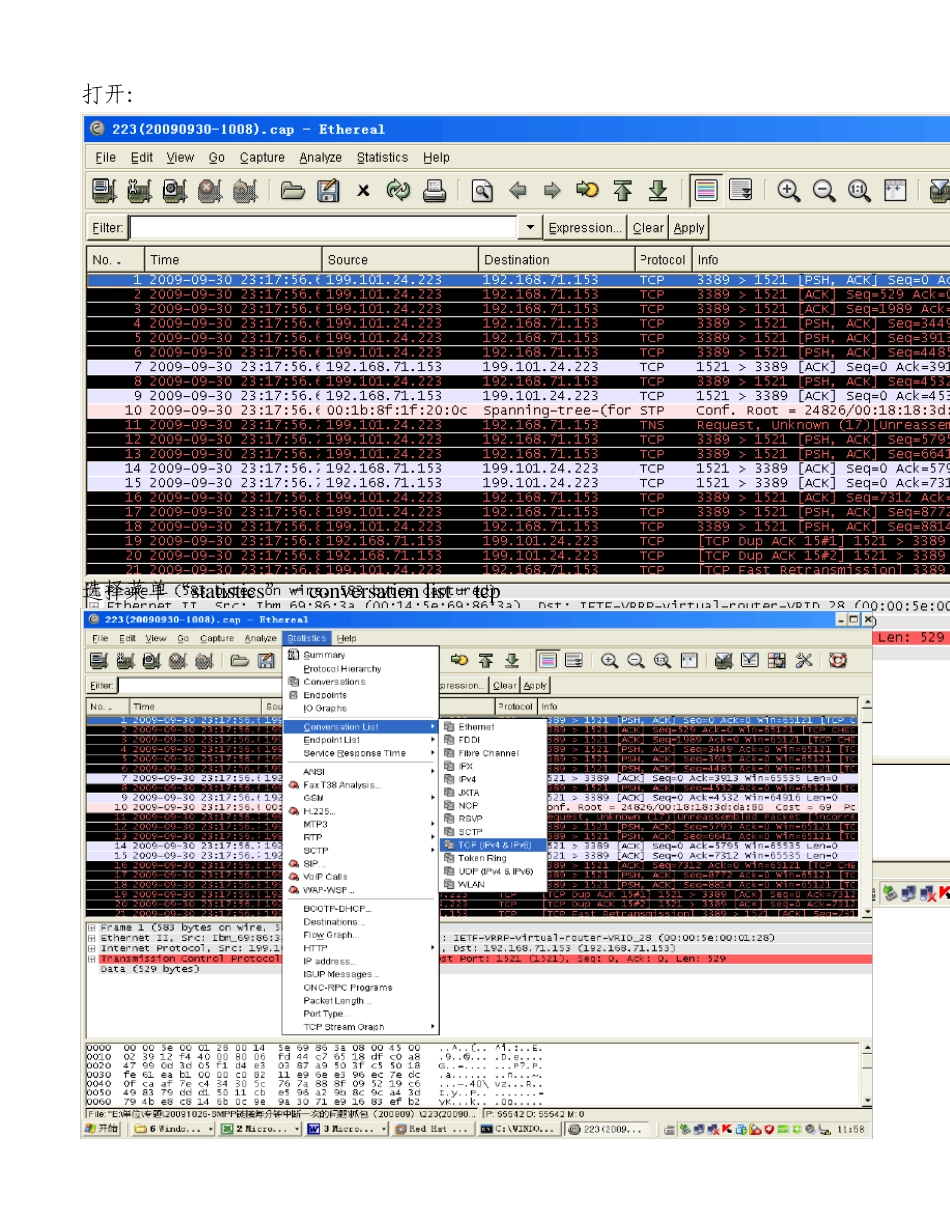The image size is (950, 1230).
Task: Click resize columns icon in upper window toolbar
Action: 894,191
